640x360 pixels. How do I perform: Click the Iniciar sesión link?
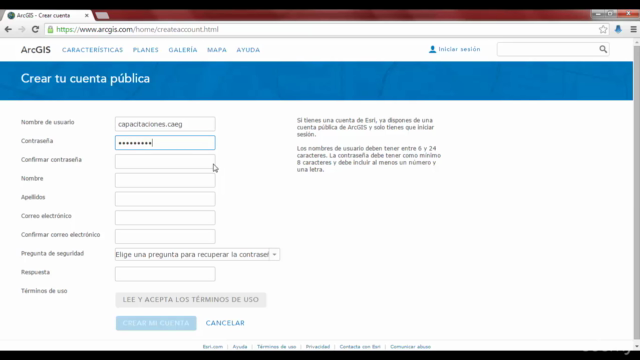[x=459, y=49]
